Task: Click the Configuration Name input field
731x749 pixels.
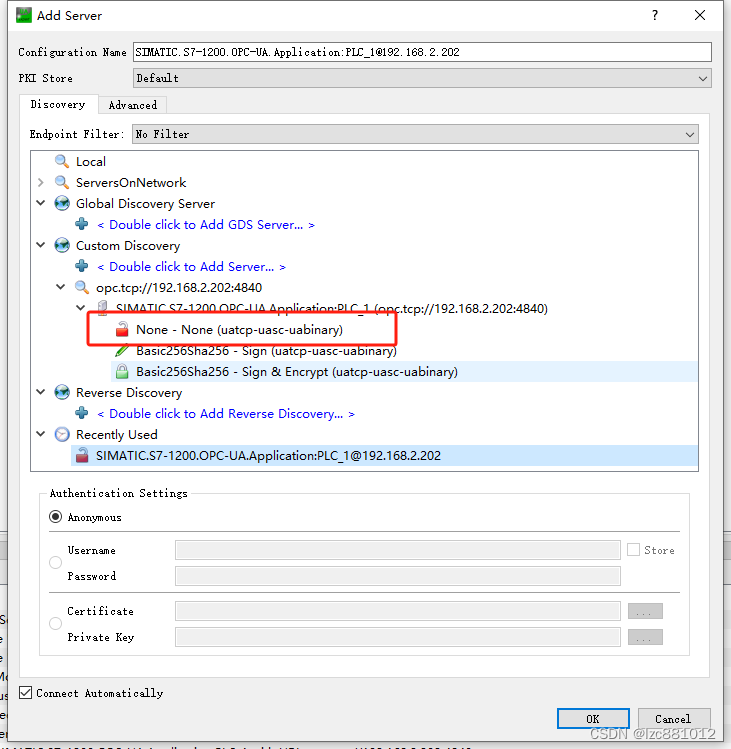Action: pos(422,52)
